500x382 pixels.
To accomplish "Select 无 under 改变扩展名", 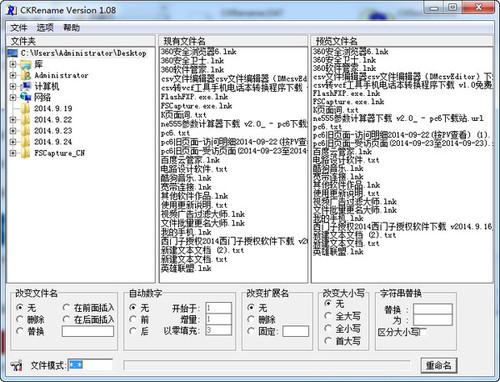I will coord(251,307).
